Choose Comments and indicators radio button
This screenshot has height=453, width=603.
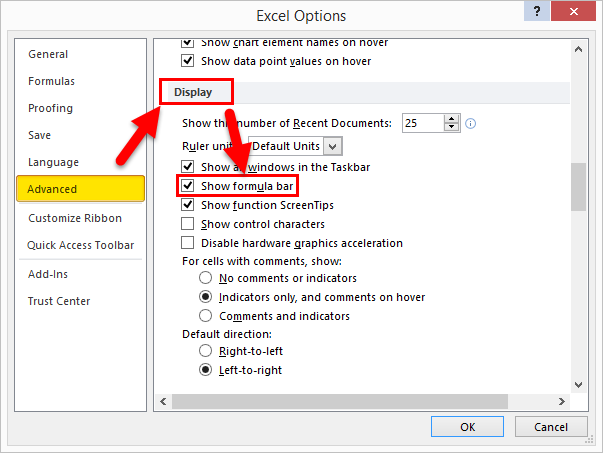point(206,316)
